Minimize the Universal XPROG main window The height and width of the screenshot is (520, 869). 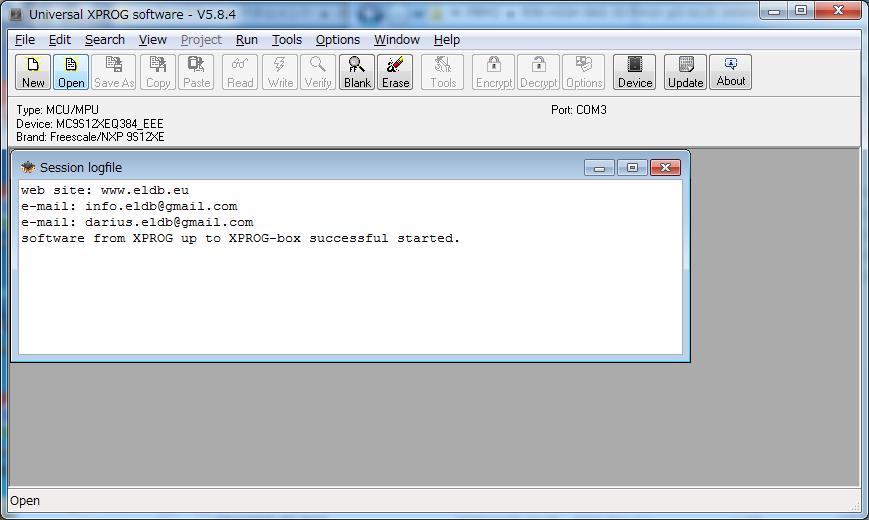[774, 11]
